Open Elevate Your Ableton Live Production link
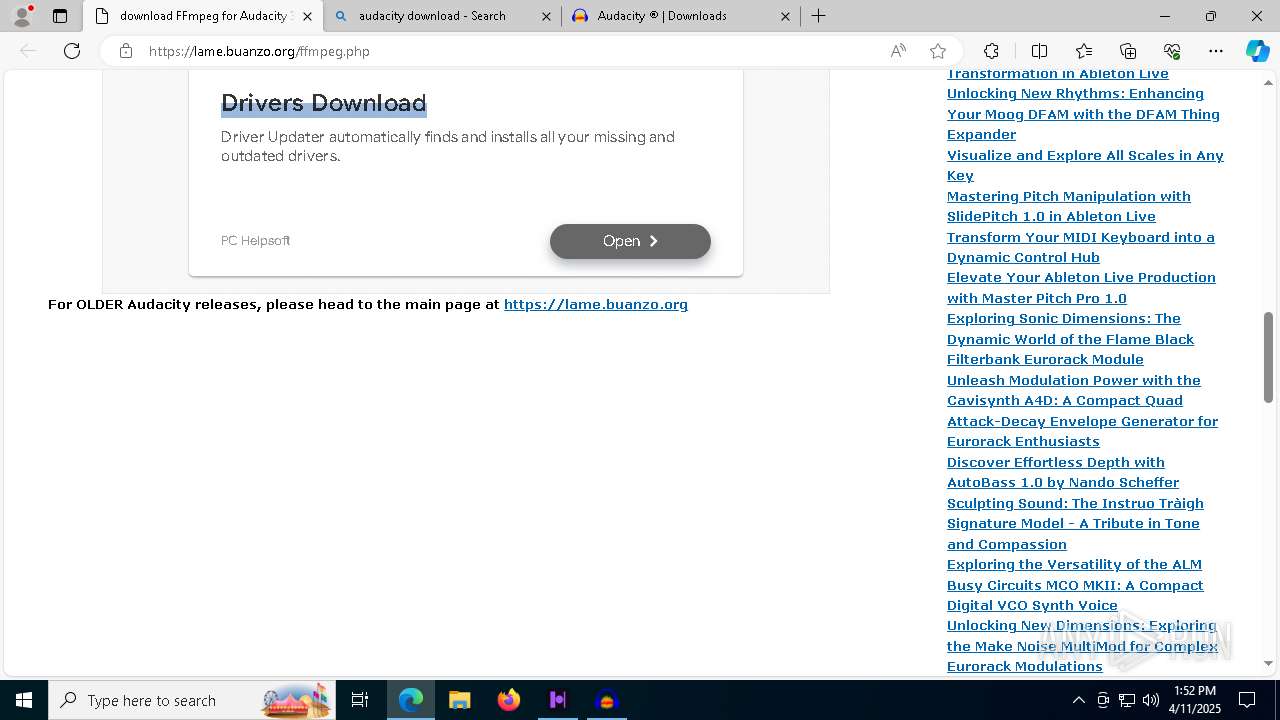The height and width of the screenshot is (720, 1280). coord(1081,288)
